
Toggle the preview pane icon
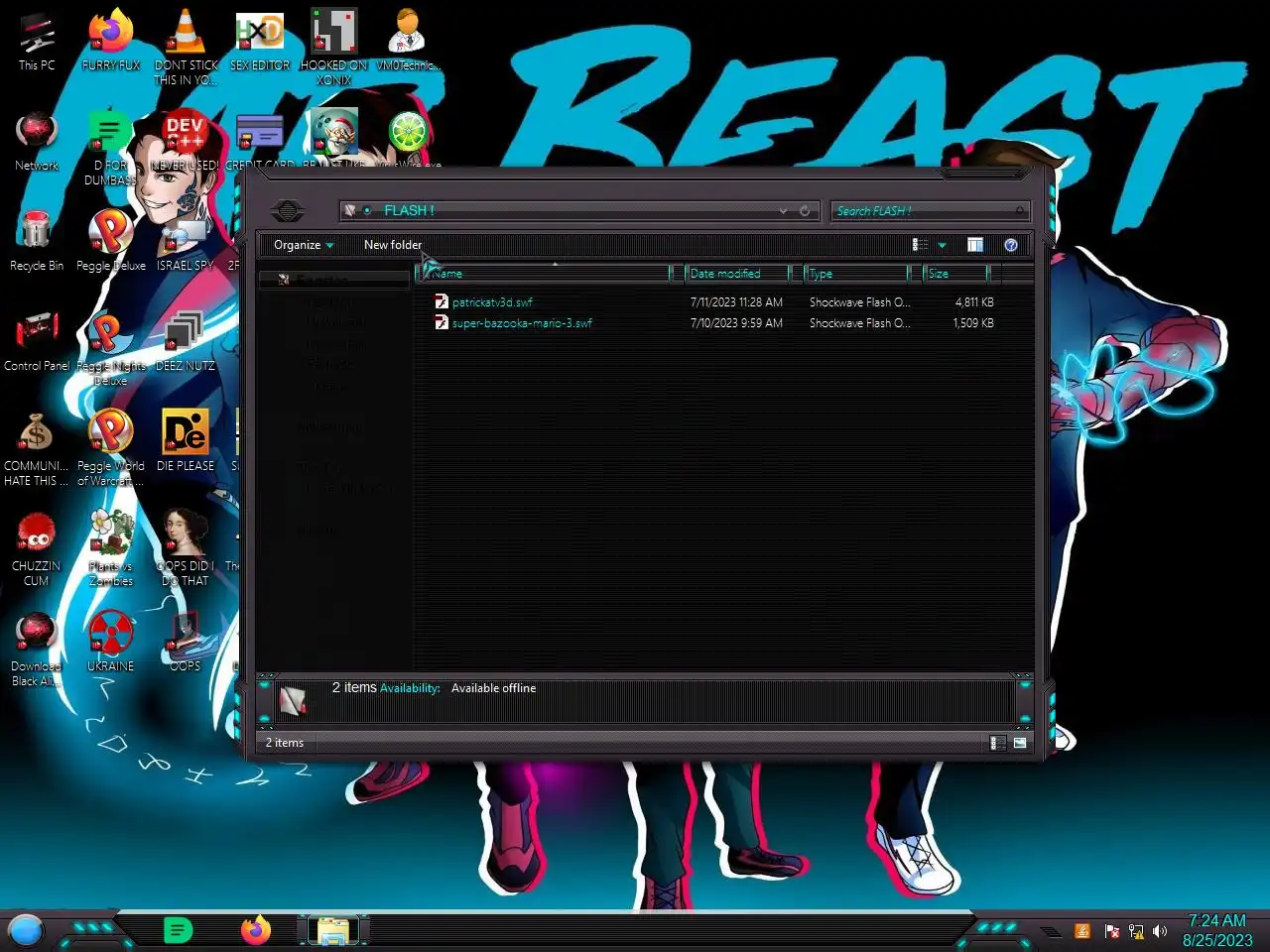click(x=975, y=245)
